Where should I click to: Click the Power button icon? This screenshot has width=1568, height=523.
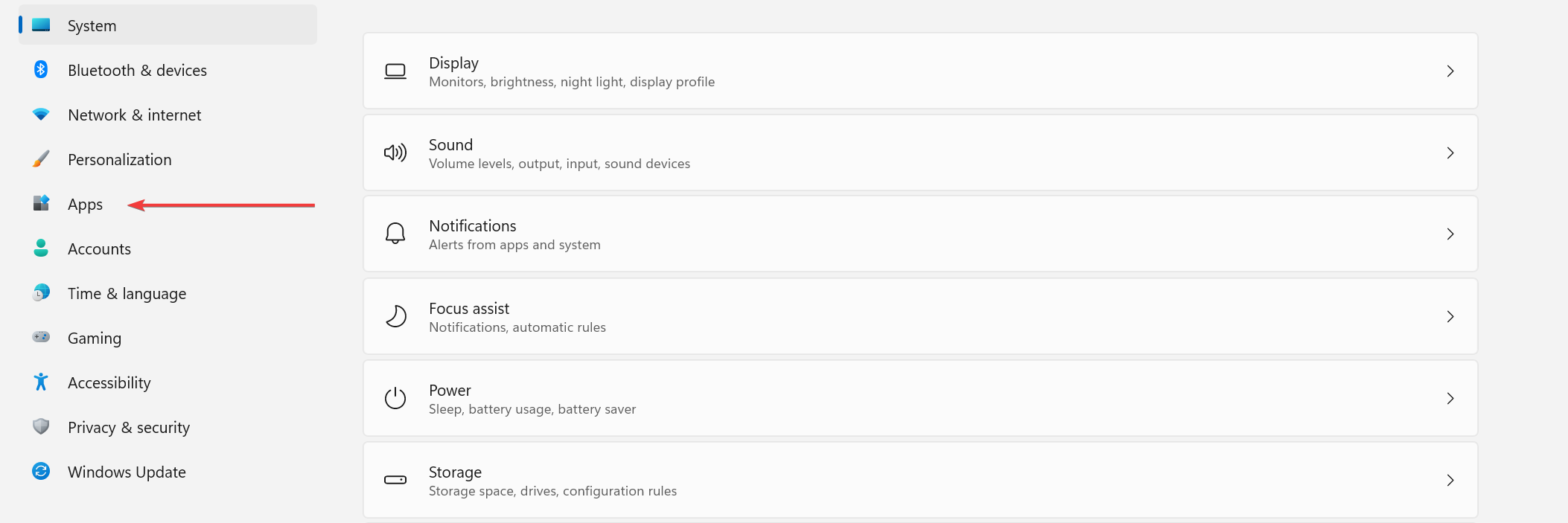395,398
